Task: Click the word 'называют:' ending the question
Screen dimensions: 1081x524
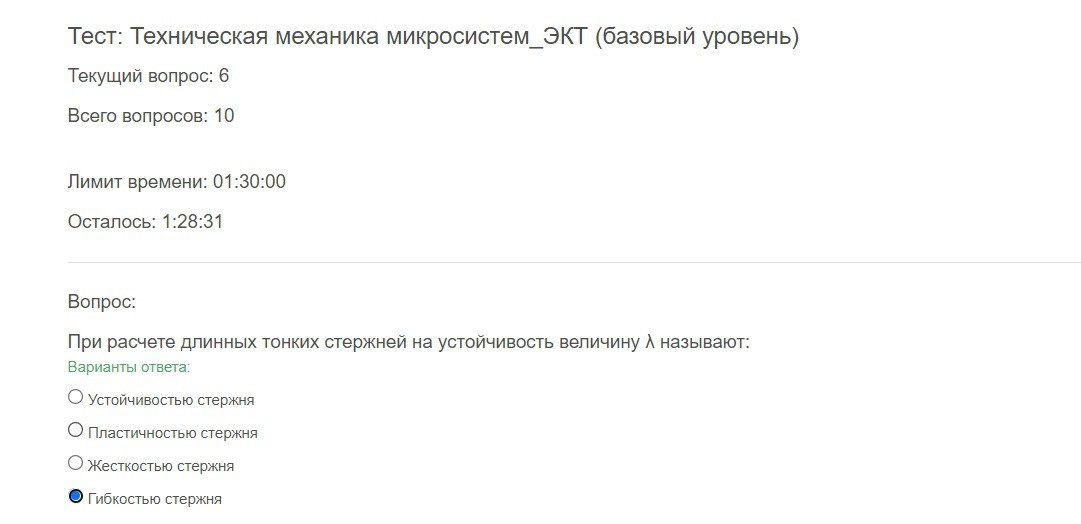Action: pyautogui.click(x=705, y=342)
